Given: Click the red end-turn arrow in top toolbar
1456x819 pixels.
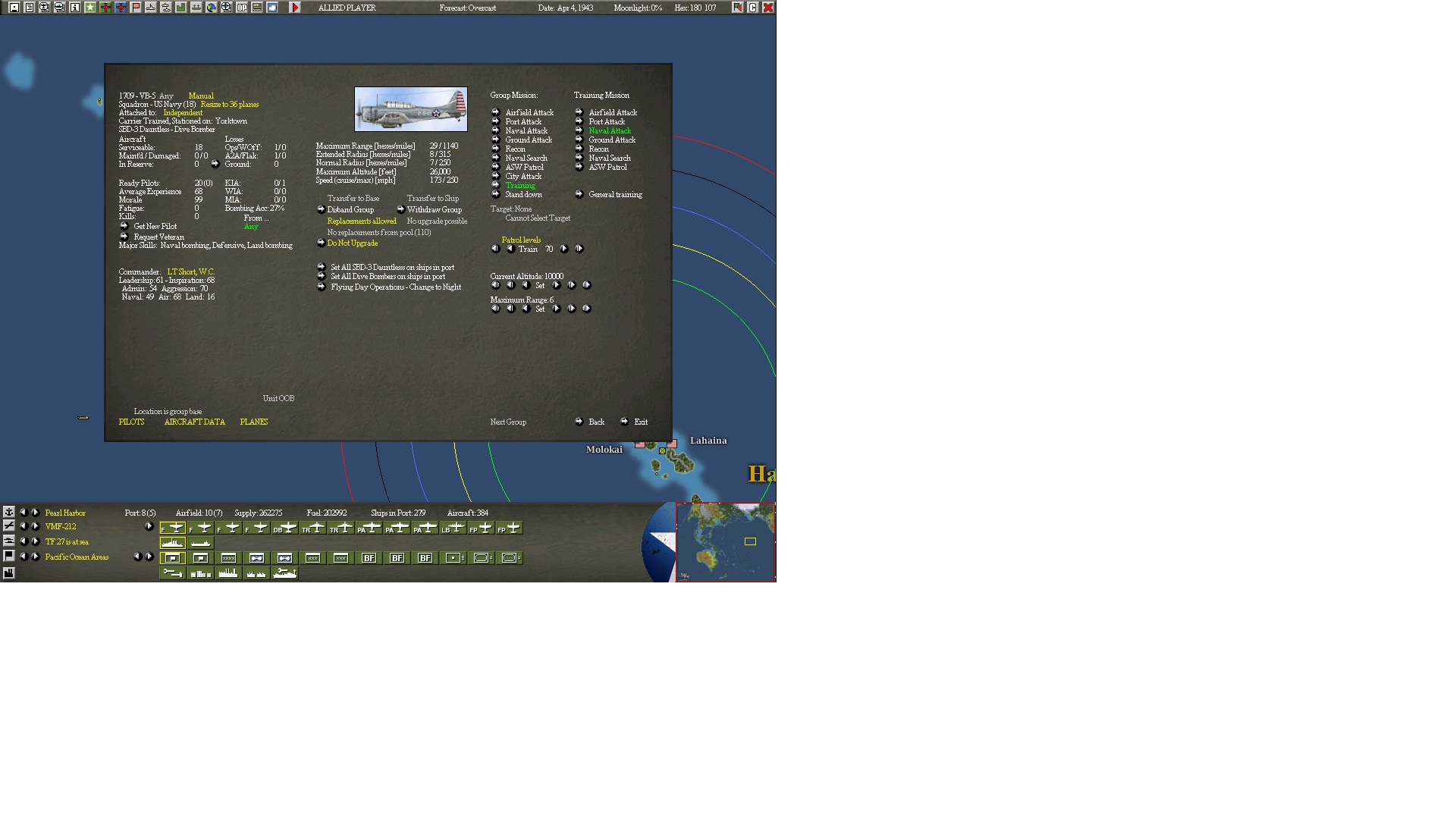Looking at the screenshot, I should pyautogui.click(x=295, y=8).
